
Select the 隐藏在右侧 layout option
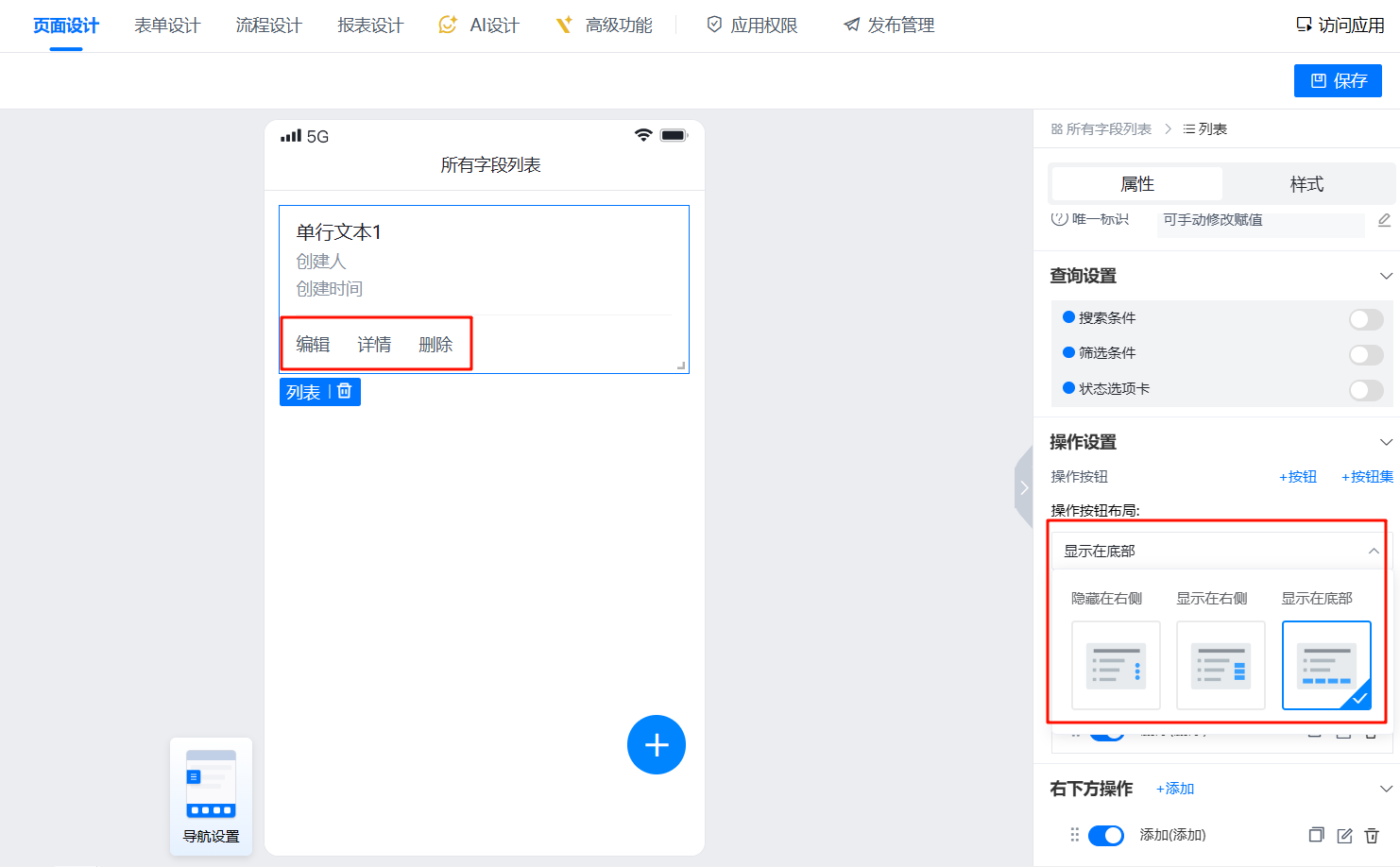(x=1115, y=665)
